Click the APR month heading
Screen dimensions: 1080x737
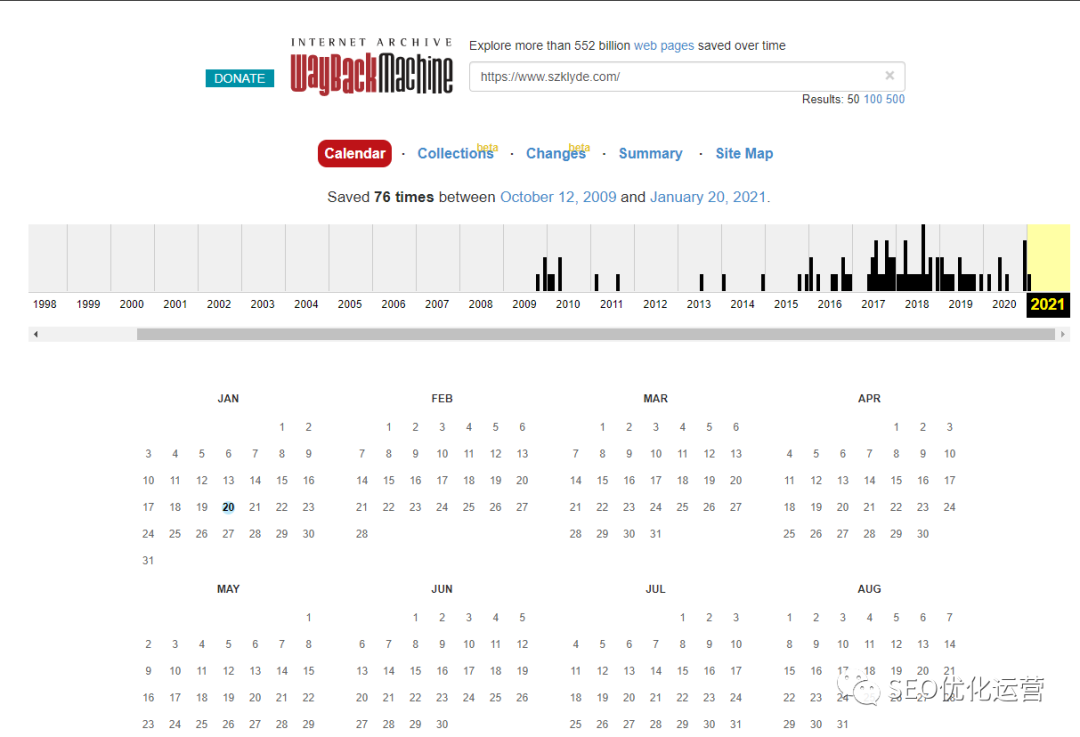tap(869, 399)
